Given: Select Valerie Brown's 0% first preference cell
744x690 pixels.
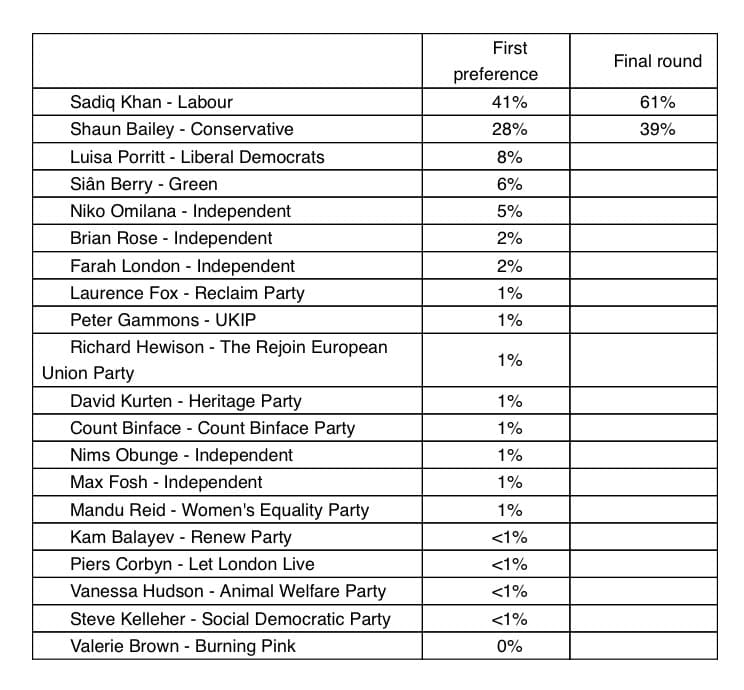Looking at the screenshot, I should point(496,646).
